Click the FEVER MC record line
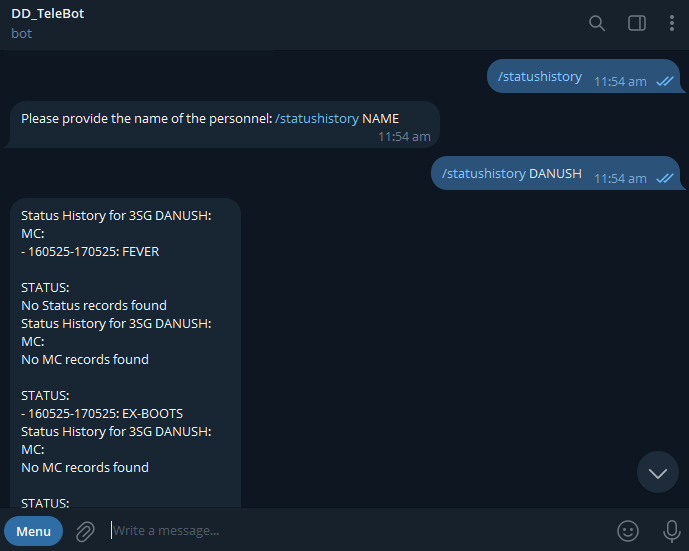This screenshot has height=551, width=689. tap(90, 252)
